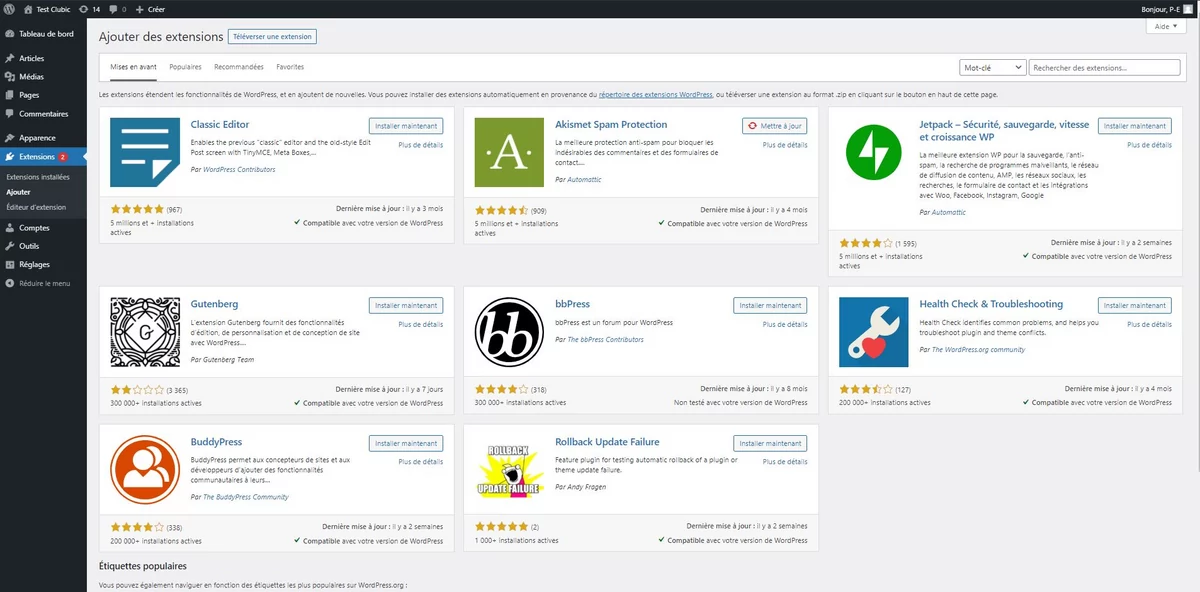Click the Outils wrench icon in the sidebar
1200x592 pixels.
[9, 246]
